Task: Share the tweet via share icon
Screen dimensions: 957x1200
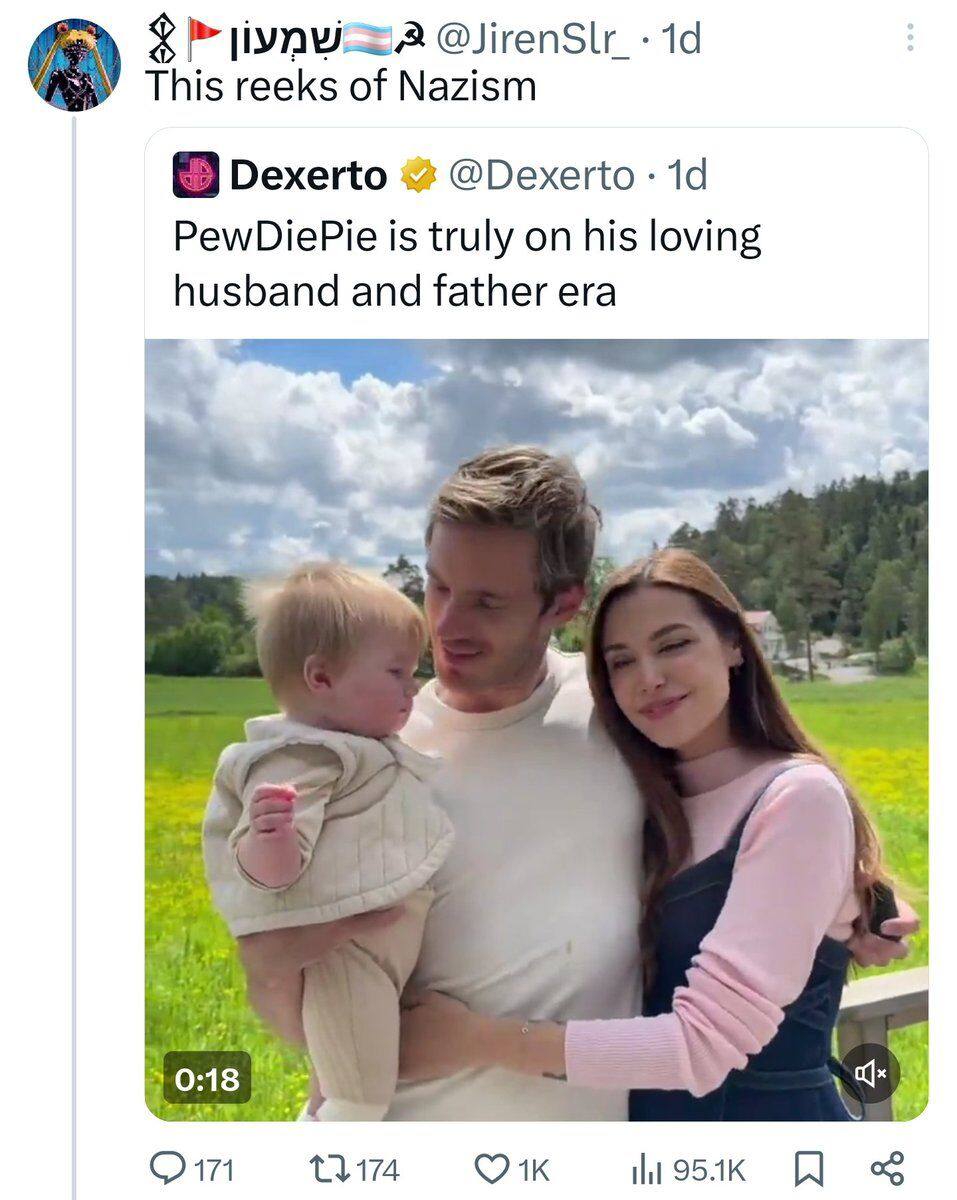Action: tap(887, 1168)
